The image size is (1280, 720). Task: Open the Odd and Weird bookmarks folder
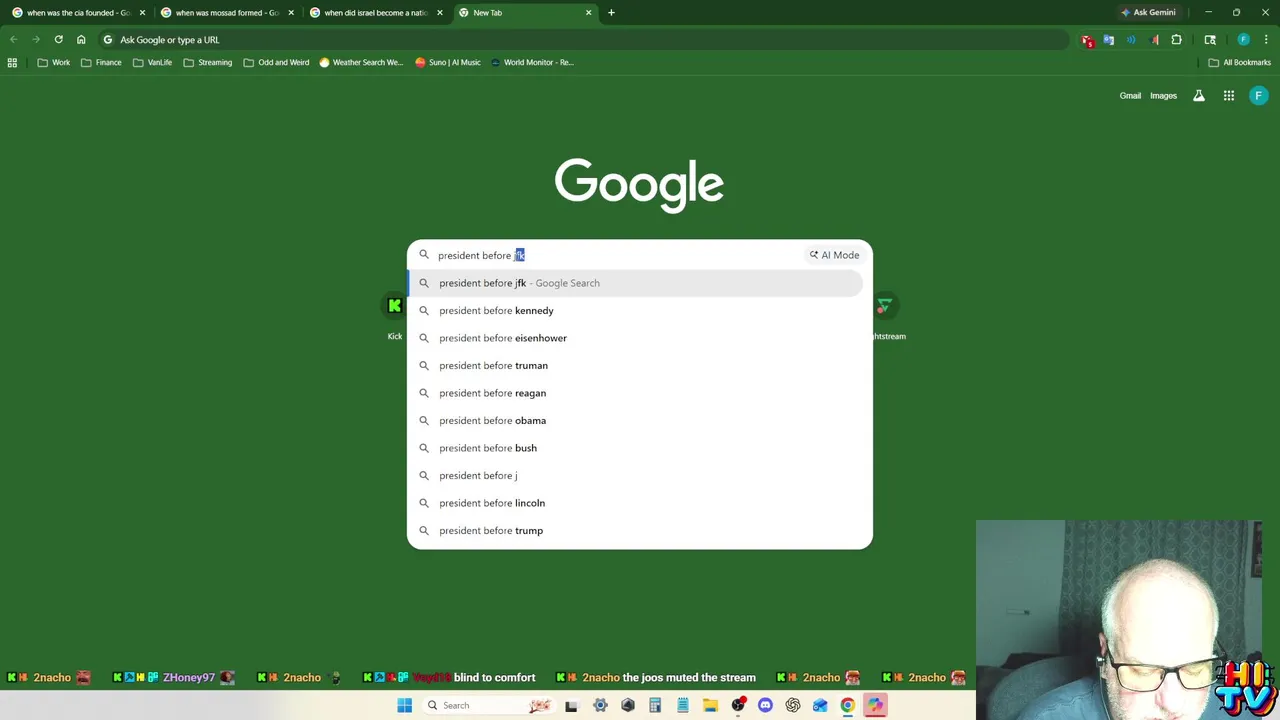click(277, 62)
